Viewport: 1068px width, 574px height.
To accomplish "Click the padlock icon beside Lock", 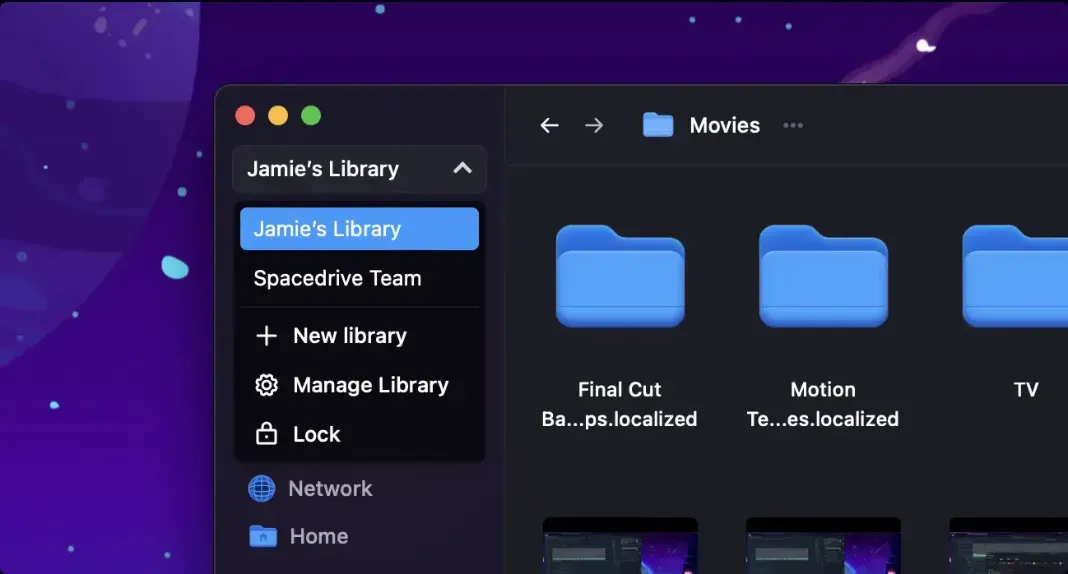I will coord(266,434).
